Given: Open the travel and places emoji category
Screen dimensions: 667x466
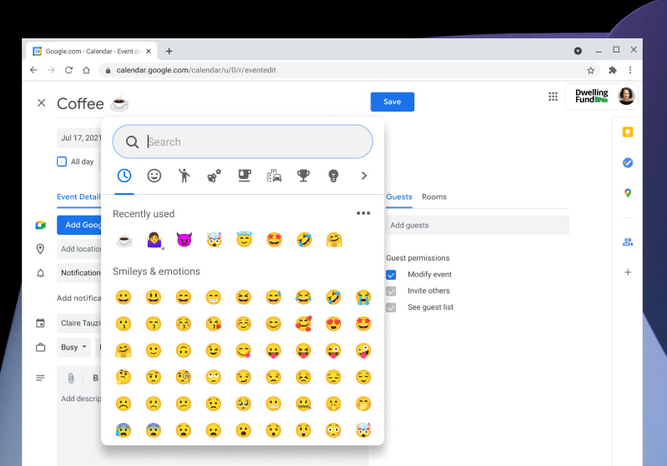Looking at the screenshot, I should [274, 175].
